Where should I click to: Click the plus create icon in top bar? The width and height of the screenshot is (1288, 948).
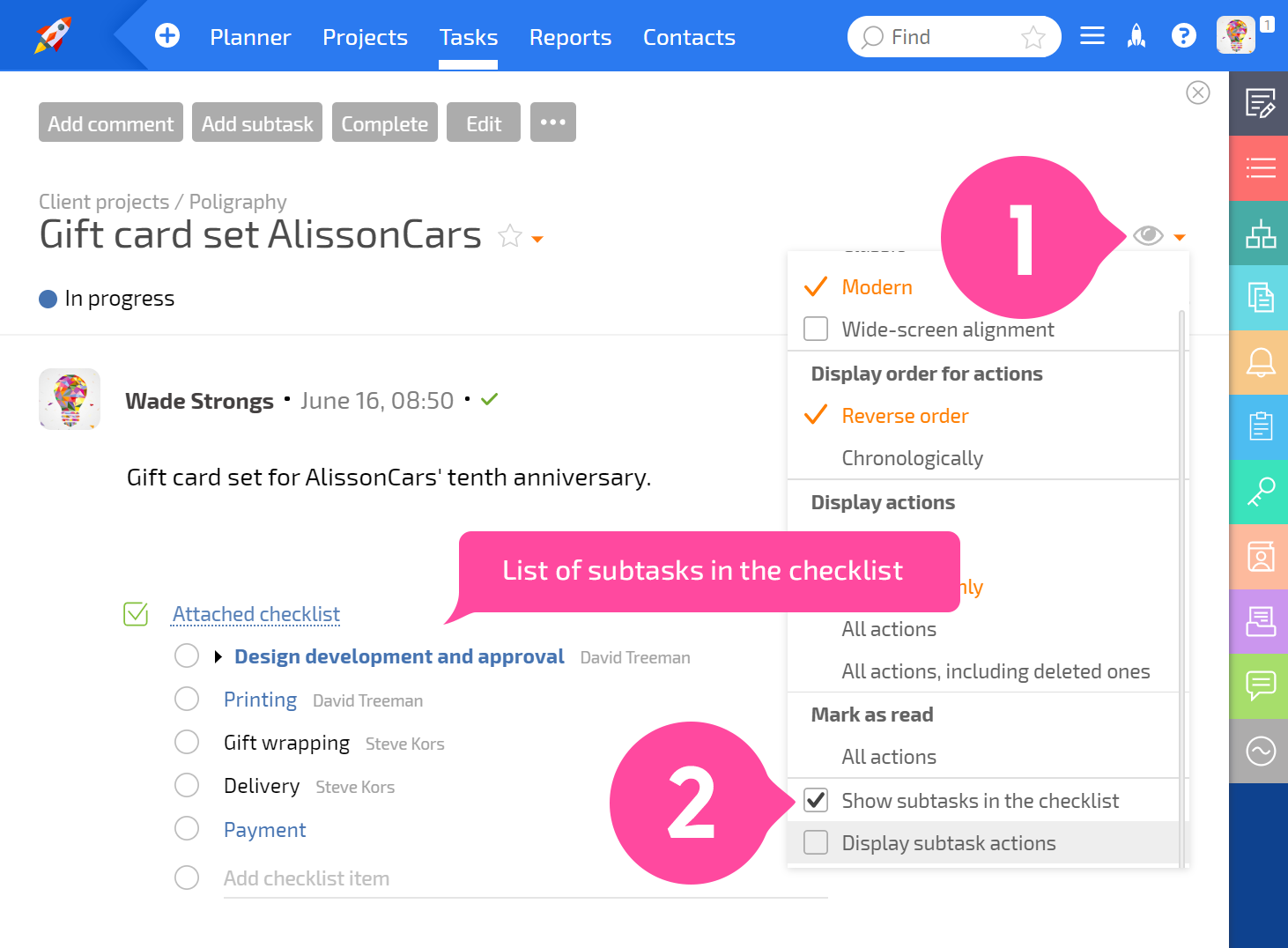point(167,35)
